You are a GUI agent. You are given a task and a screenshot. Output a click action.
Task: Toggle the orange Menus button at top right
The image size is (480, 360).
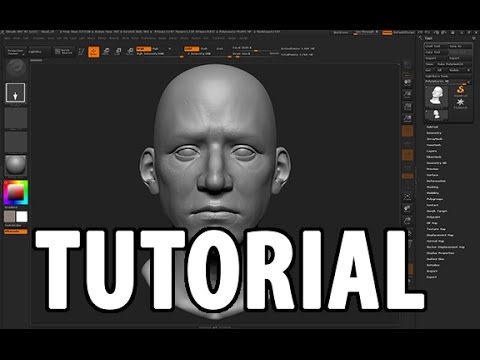387,32
